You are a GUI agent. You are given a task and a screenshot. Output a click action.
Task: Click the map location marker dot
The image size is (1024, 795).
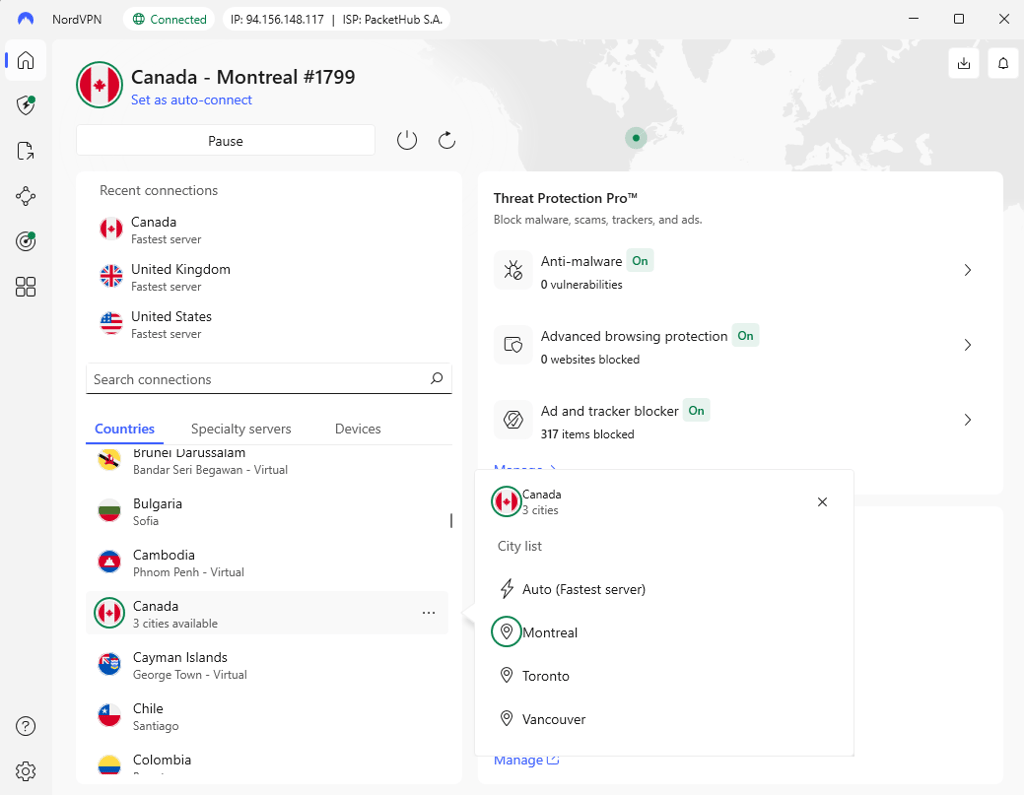[x=636, y=138]
